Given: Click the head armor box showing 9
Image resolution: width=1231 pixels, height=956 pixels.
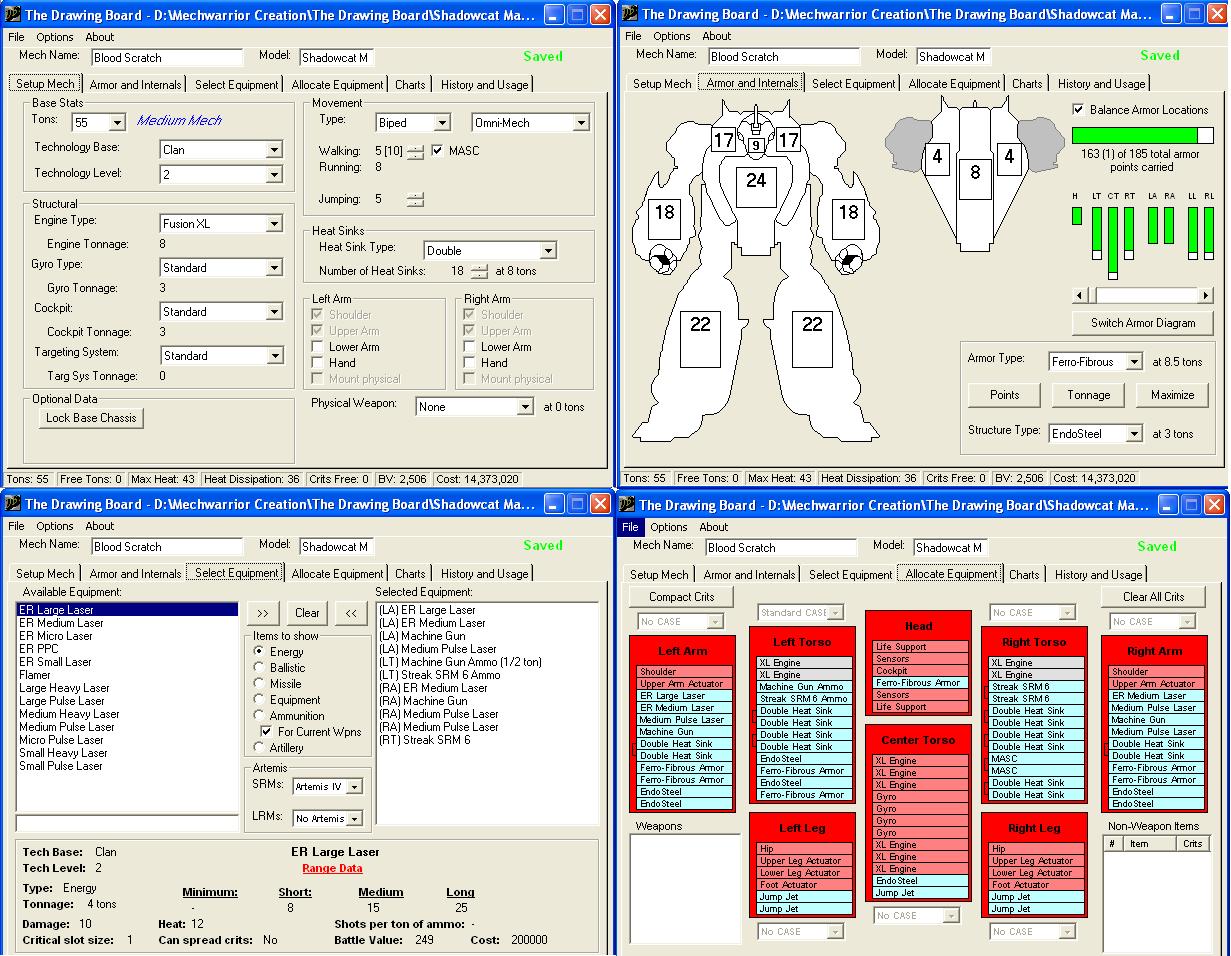Looking at the screenshot, I should pyautogui.click(x=756, y=146).
